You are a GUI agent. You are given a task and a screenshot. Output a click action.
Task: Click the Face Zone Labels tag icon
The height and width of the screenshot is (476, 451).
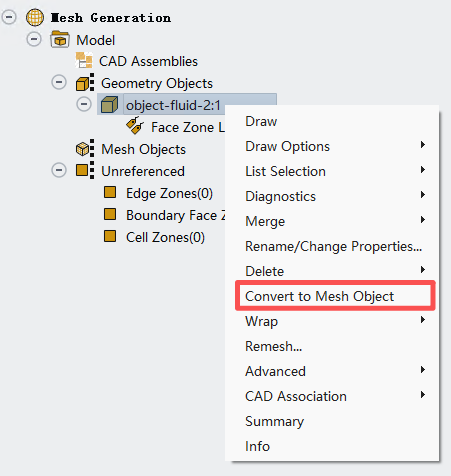(x=135, y=126)
